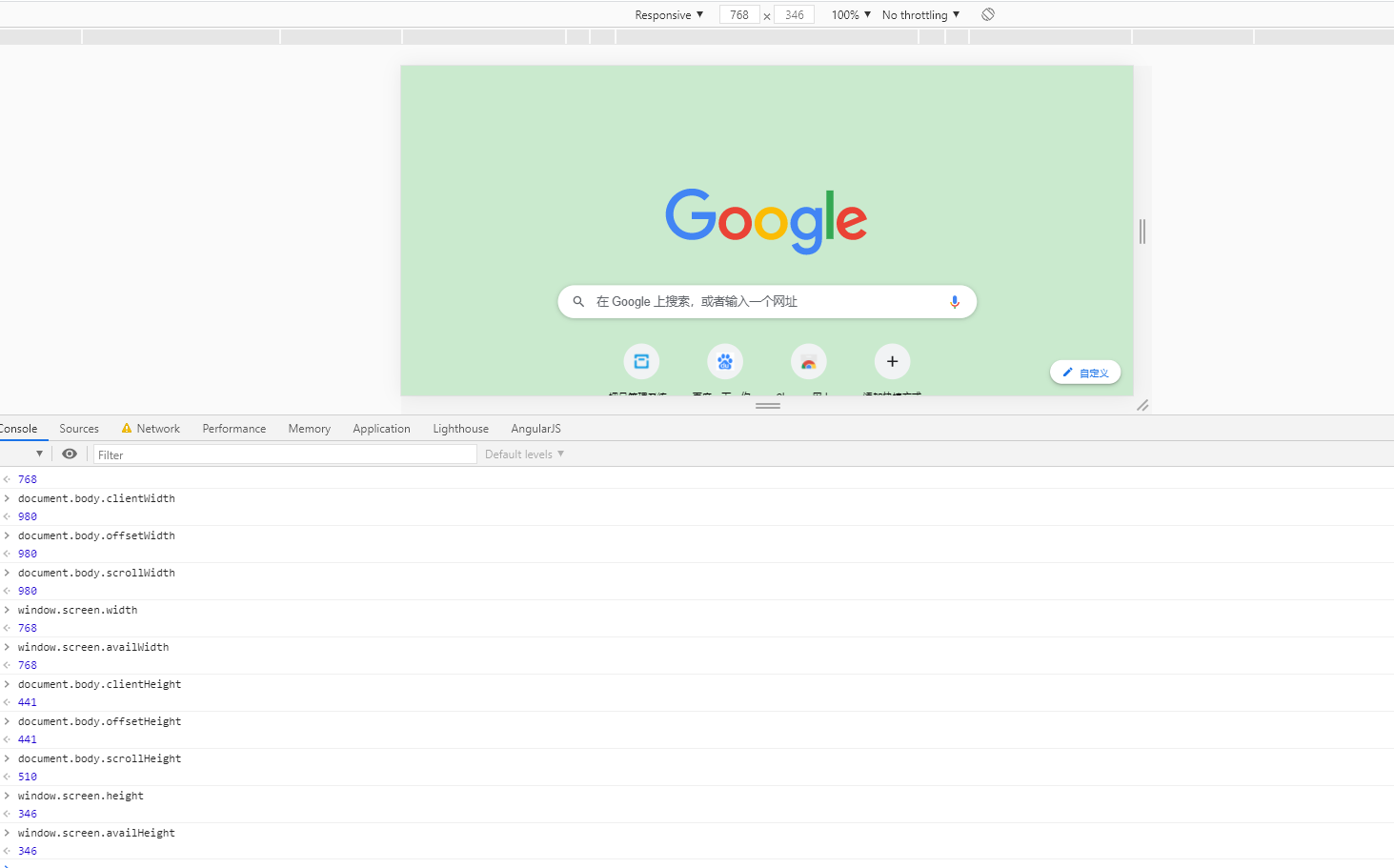Open the blue archive-box shortcut tile
The height and width of the screenshot is (868, 1394).
click(641, 361)
